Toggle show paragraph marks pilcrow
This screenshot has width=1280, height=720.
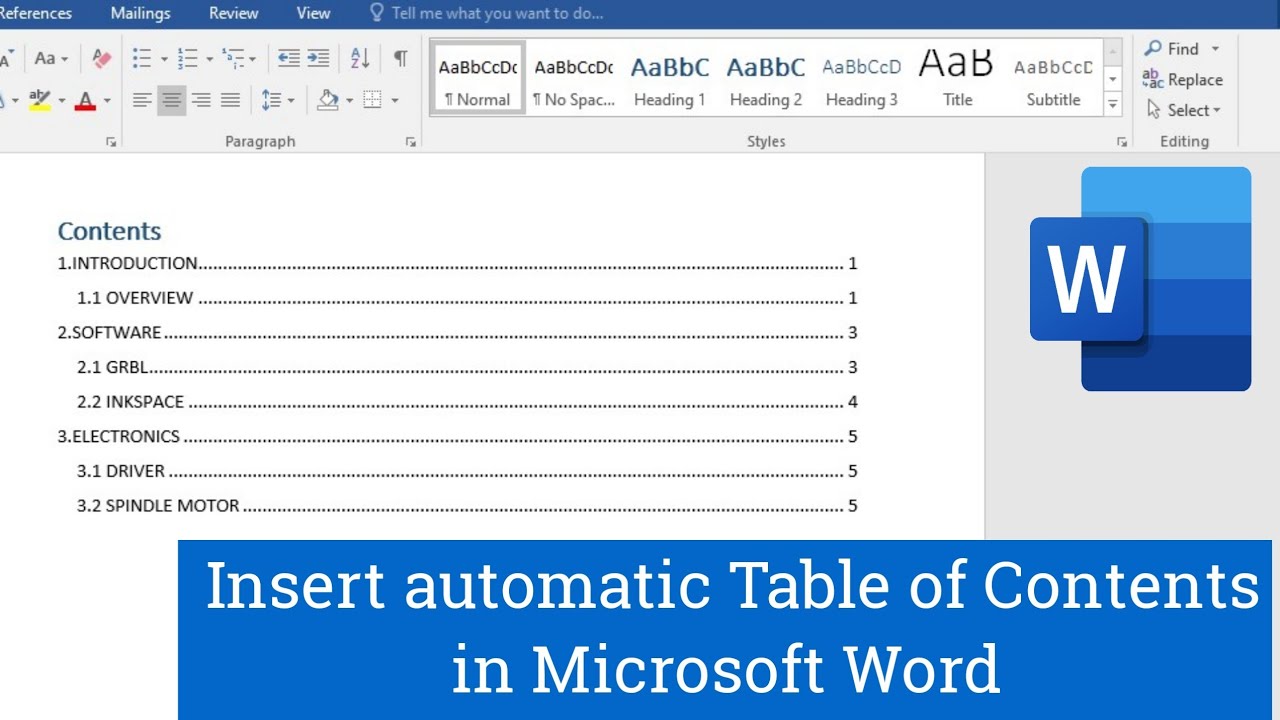click(400, 58)
